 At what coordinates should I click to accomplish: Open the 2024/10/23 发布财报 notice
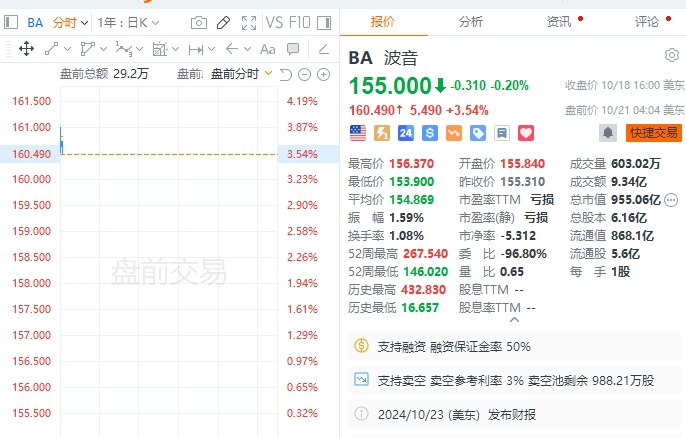(514, 414)
